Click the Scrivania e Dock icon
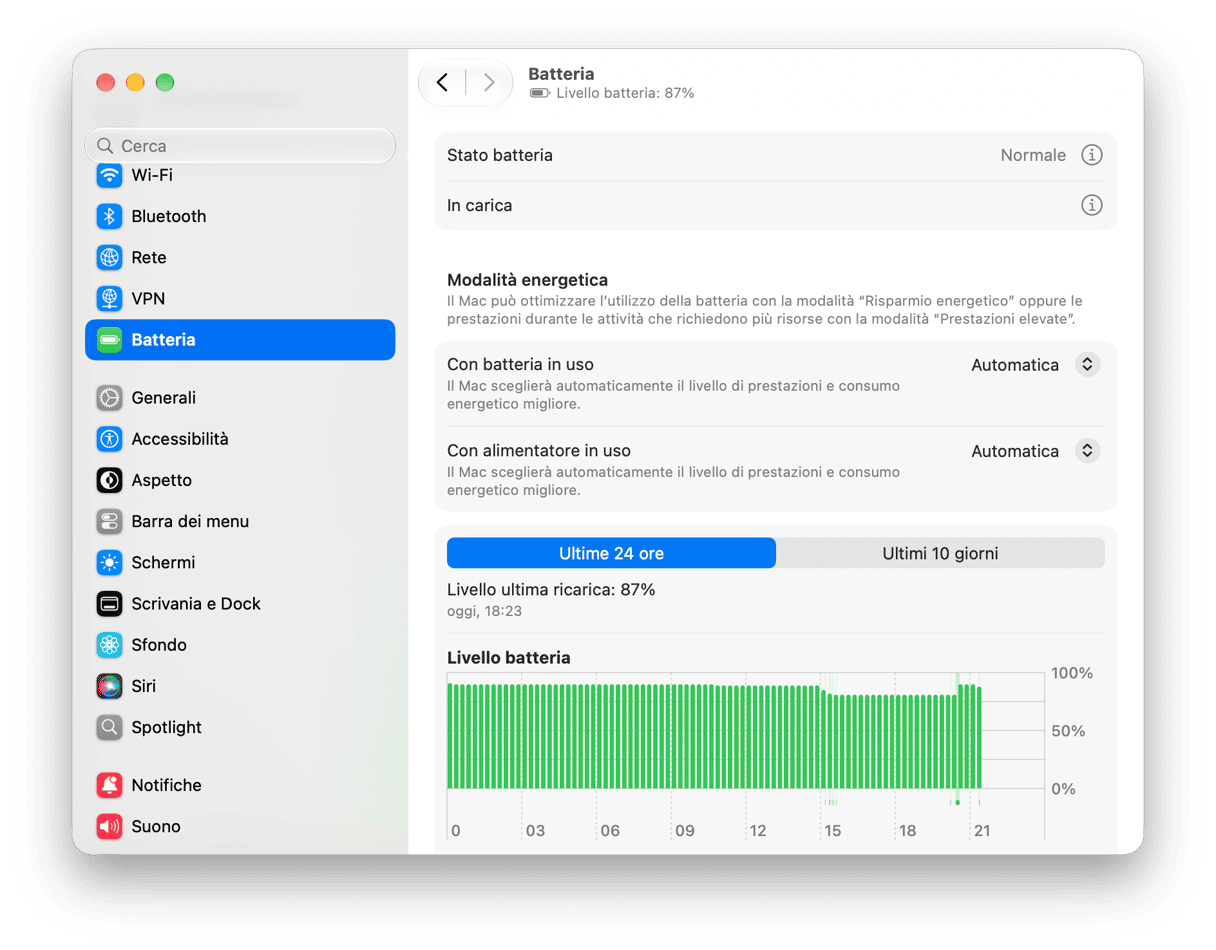 point(109,604)
